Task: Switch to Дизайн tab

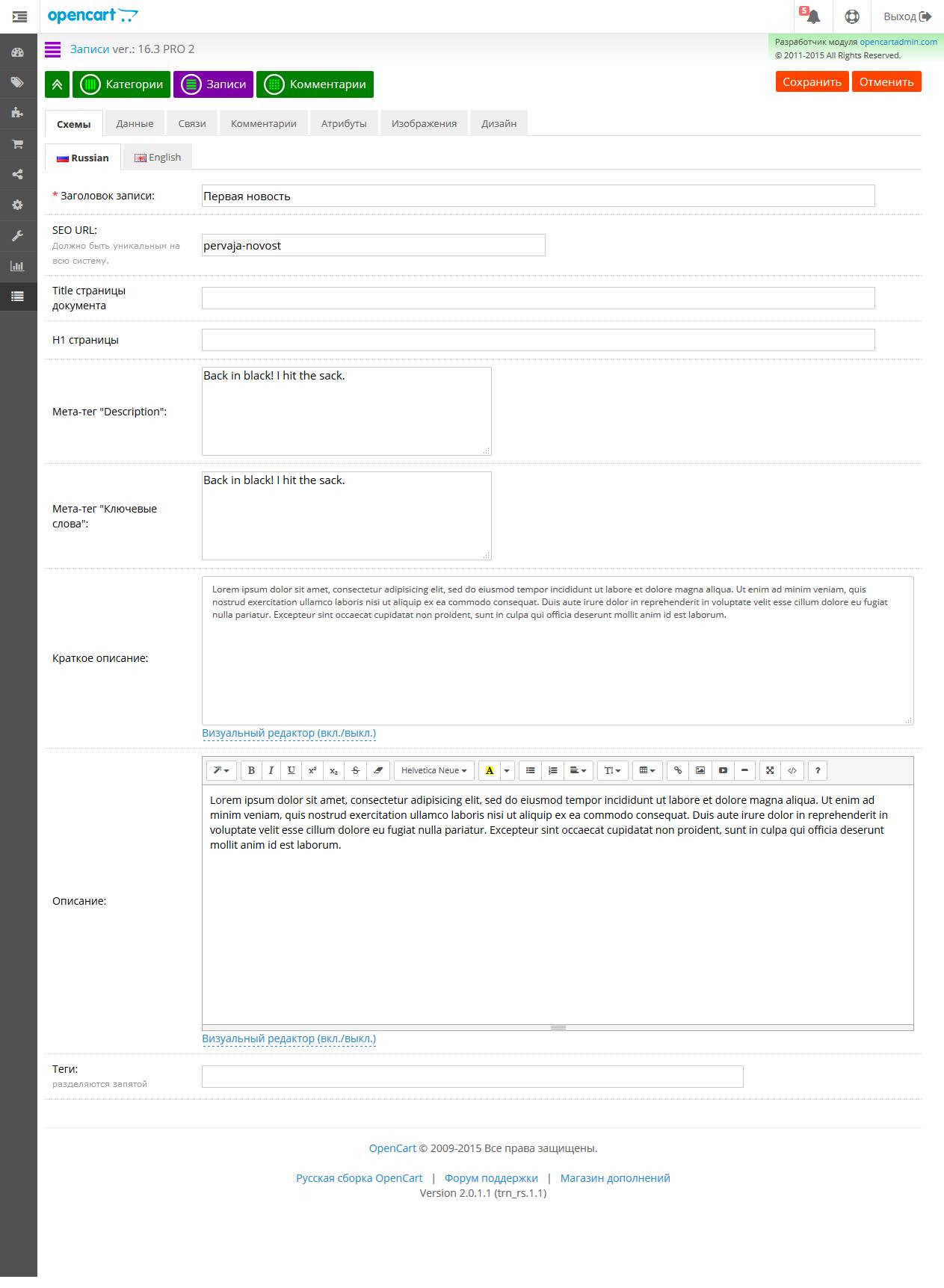Action: (x=499, y=123)
